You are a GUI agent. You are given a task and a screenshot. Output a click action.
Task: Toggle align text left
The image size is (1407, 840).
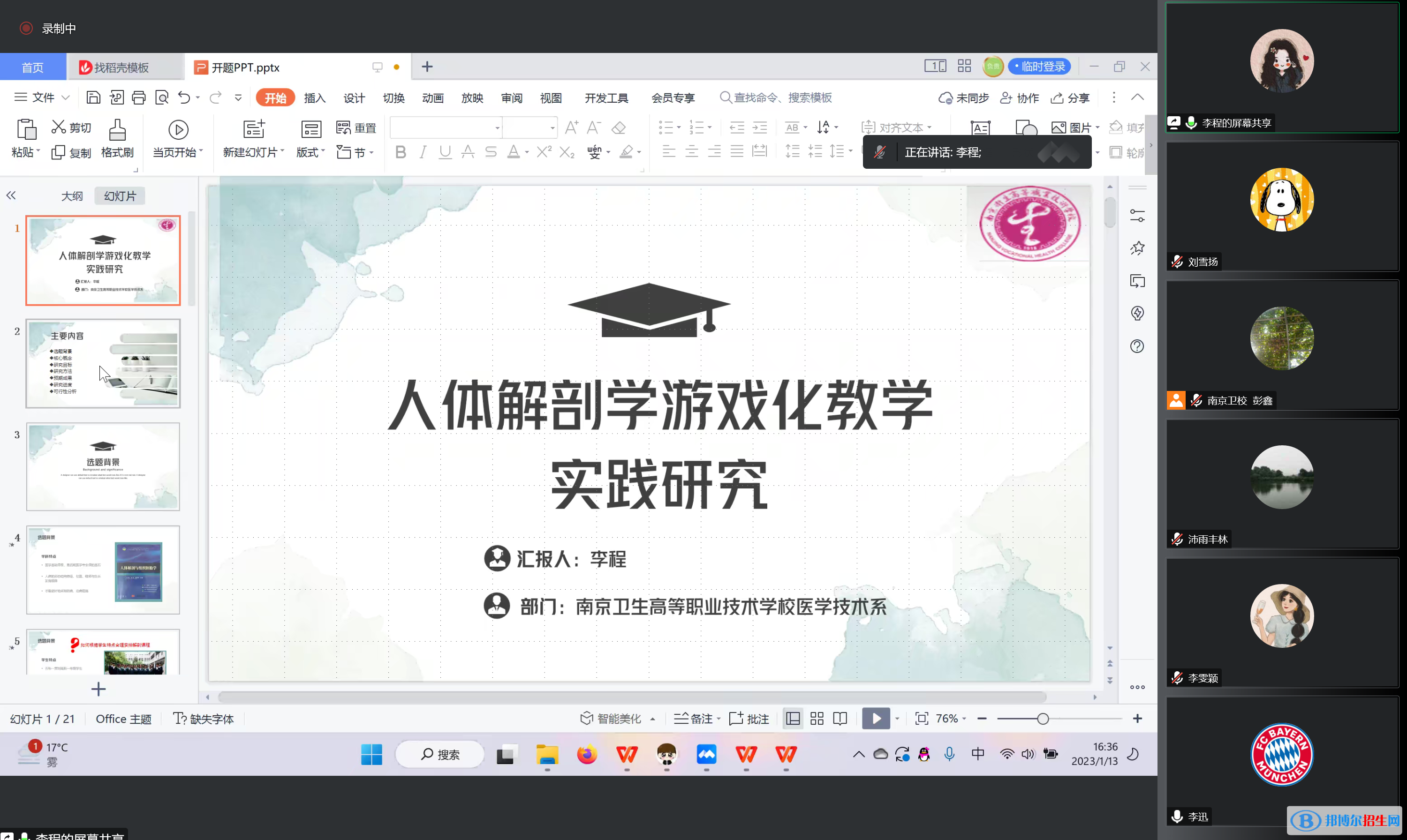pyautogui.click(x=669, y=151)
